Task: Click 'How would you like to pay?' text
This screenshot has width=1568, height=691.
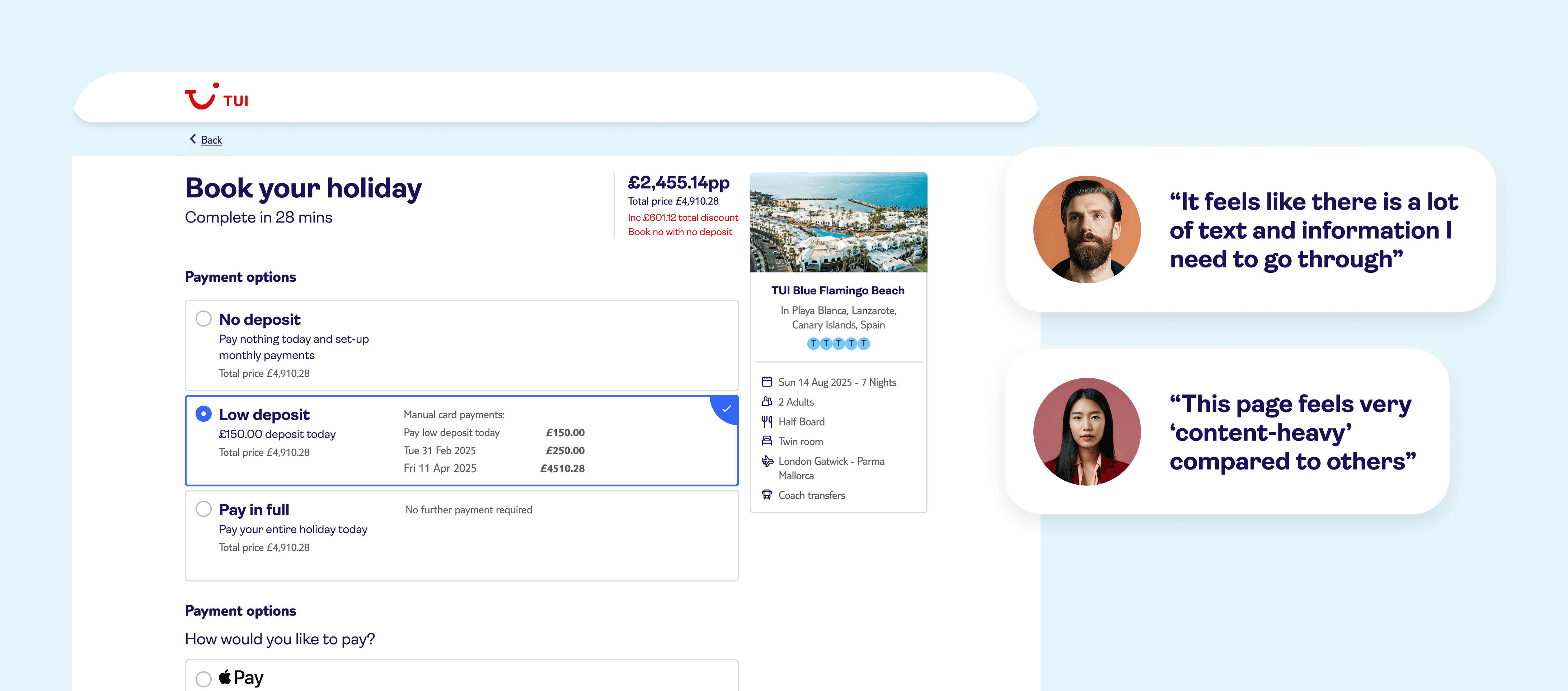Action: click(280, 639)
